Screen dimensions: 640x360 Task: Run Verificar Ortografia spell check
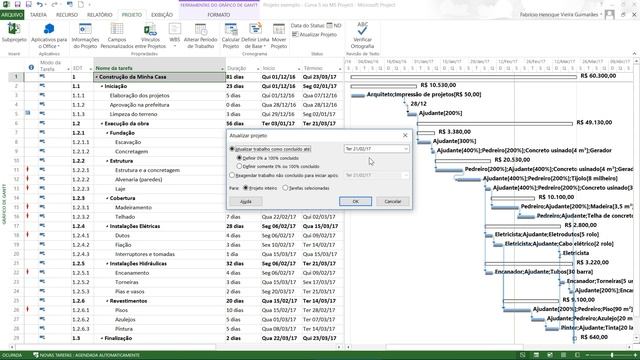point(362,35)
